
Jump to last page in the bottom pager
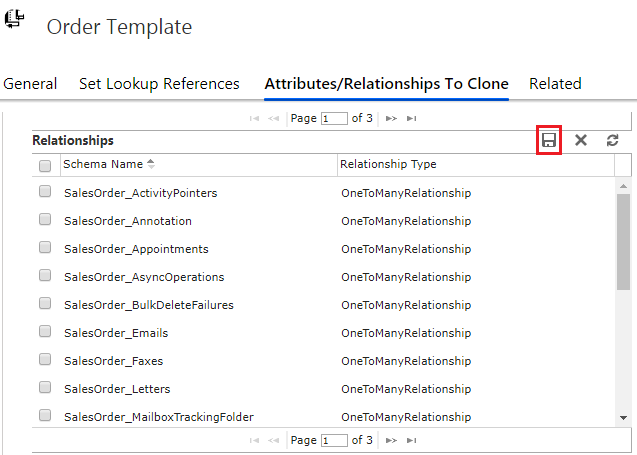pos(412,440)
